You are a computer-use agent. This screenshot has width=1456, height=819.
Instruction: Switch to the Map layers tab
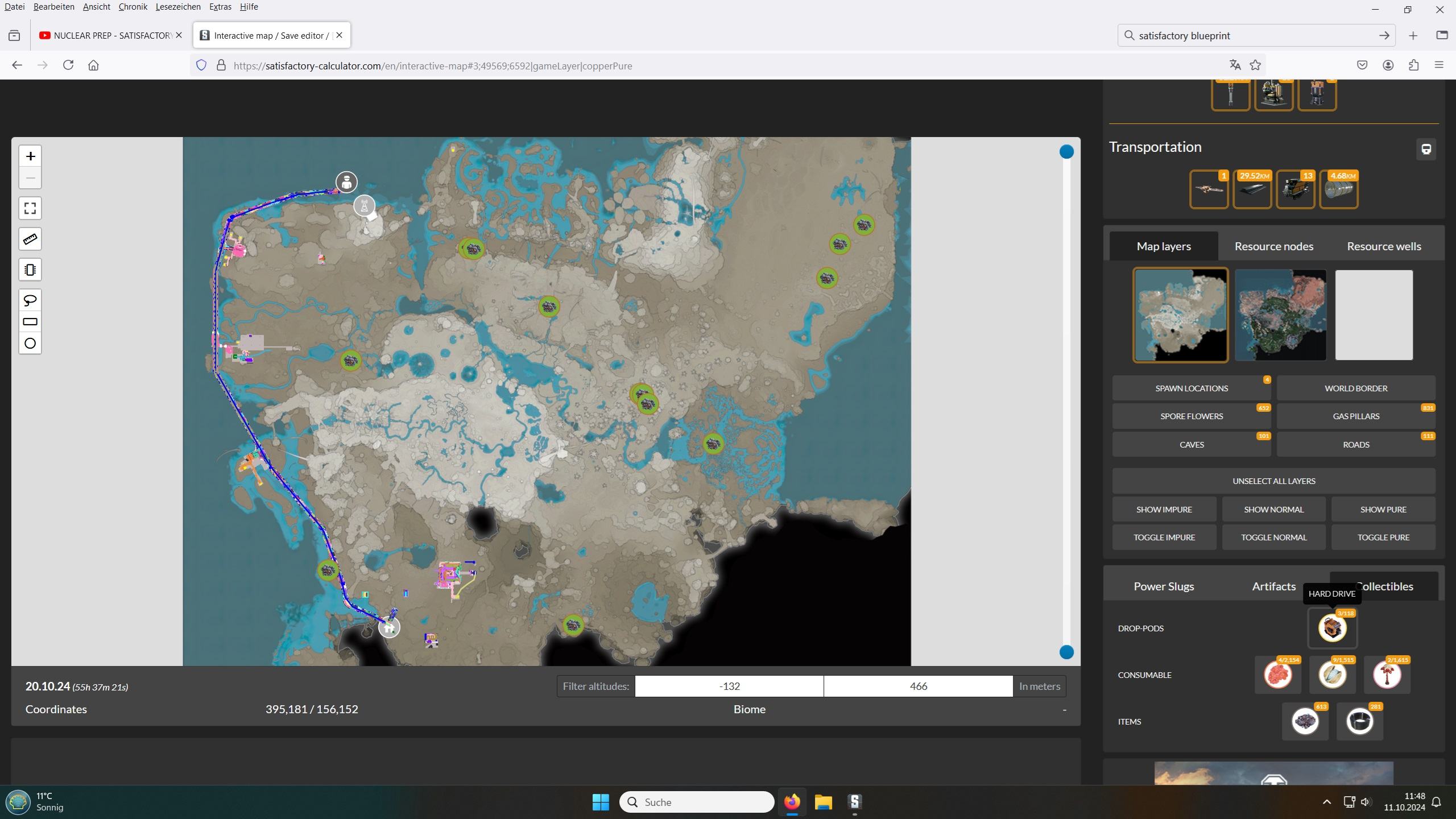1164,246
